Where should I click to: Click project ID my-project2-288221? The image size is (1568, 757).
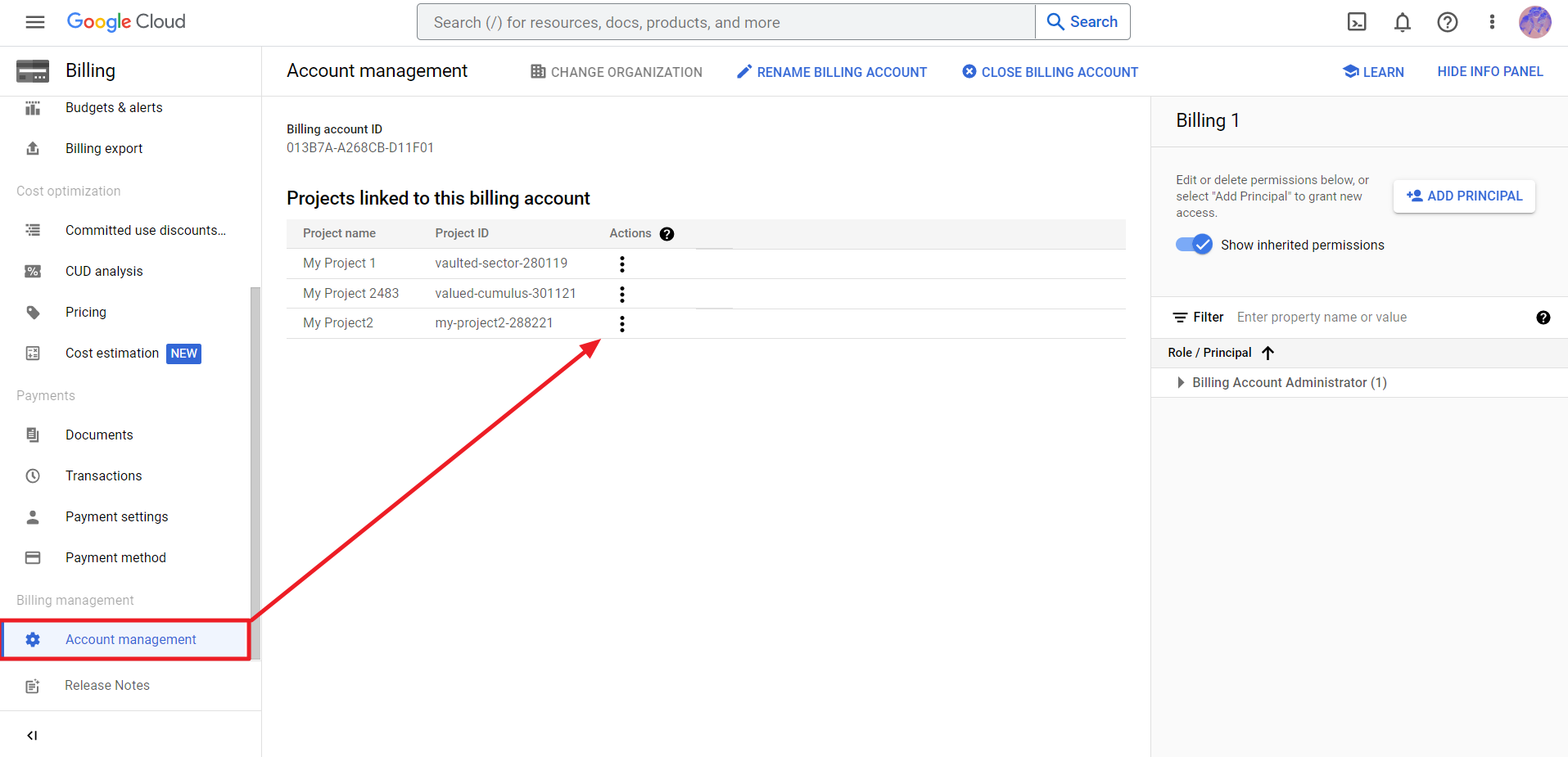[x=494, y=323]
